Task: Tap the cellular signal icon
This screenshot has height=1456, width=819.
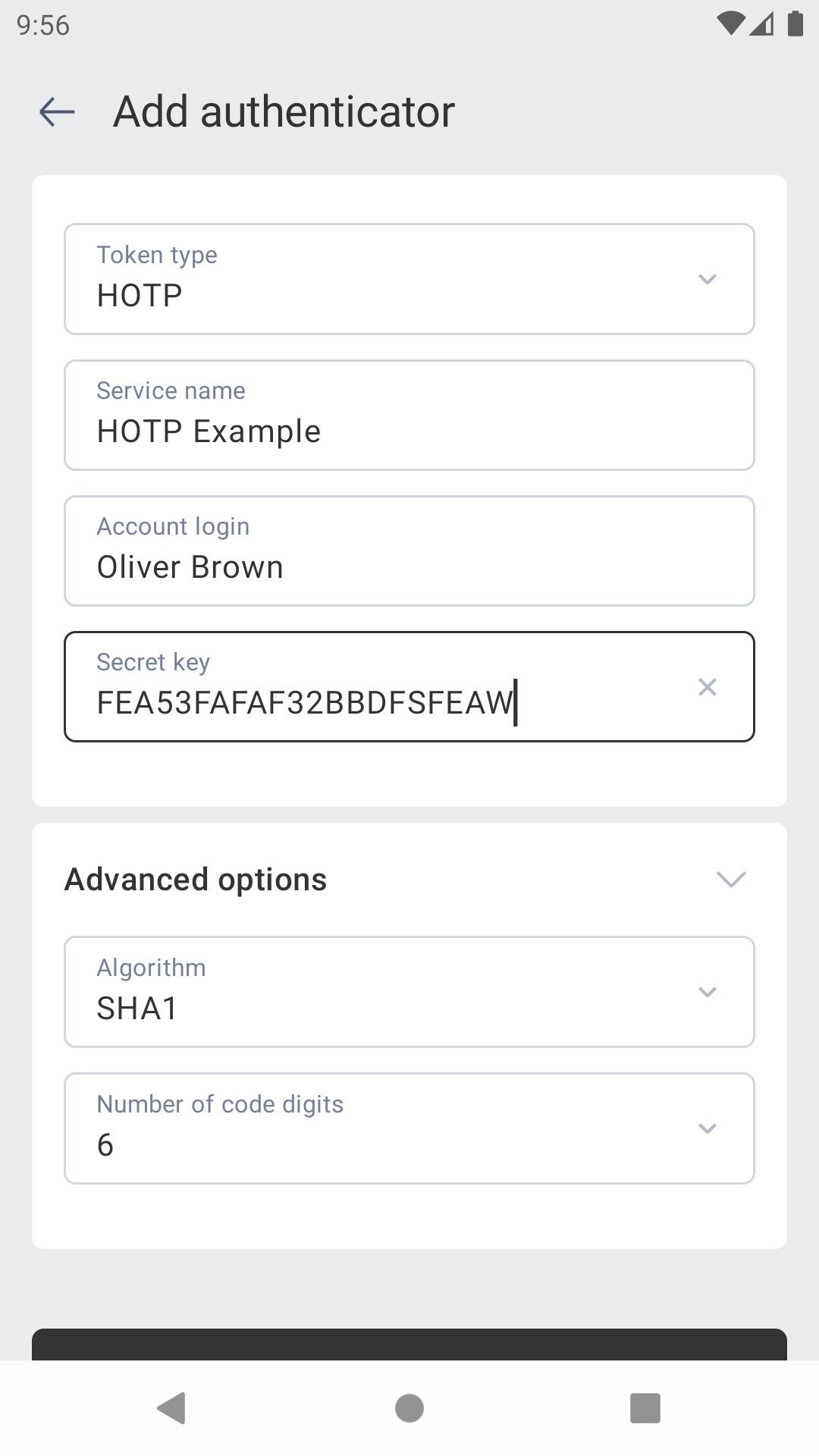Action: point(762,24)
